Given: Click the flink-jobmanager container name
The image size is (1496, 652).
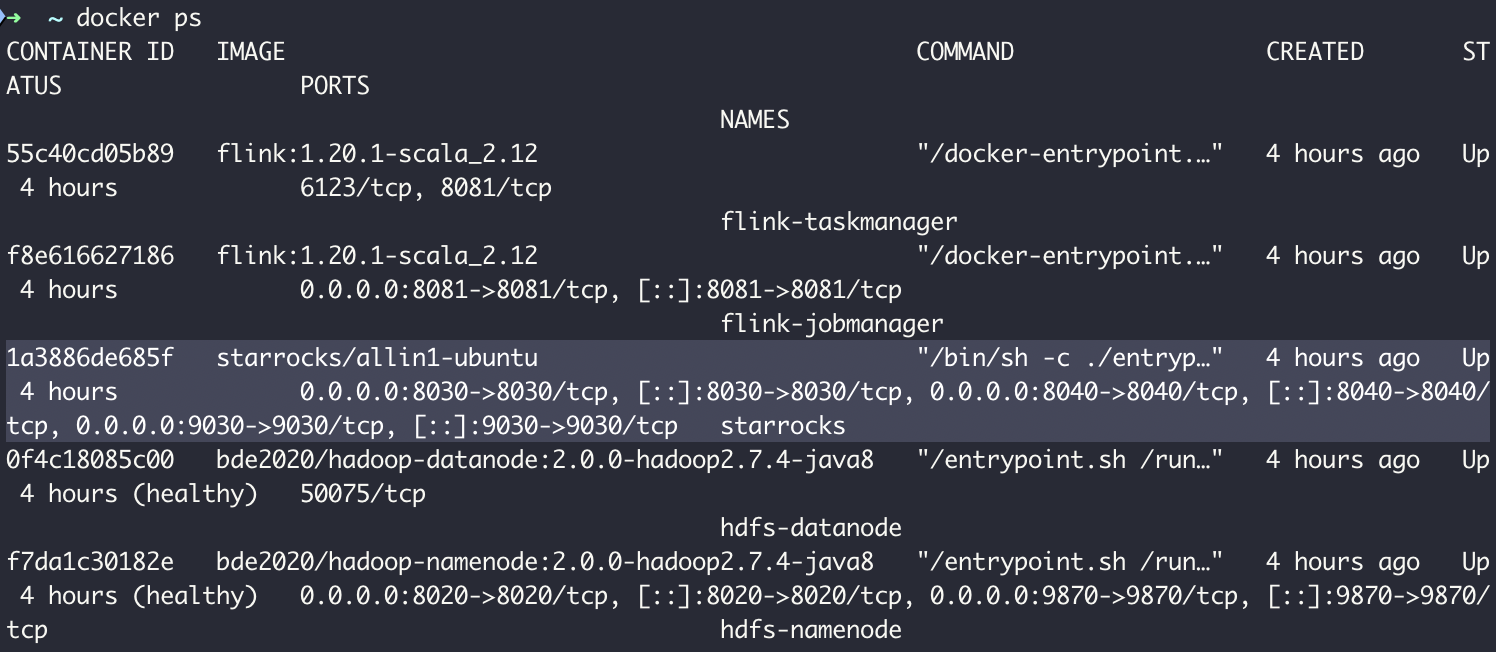Looking at the screenshot, I should point(832,323).
